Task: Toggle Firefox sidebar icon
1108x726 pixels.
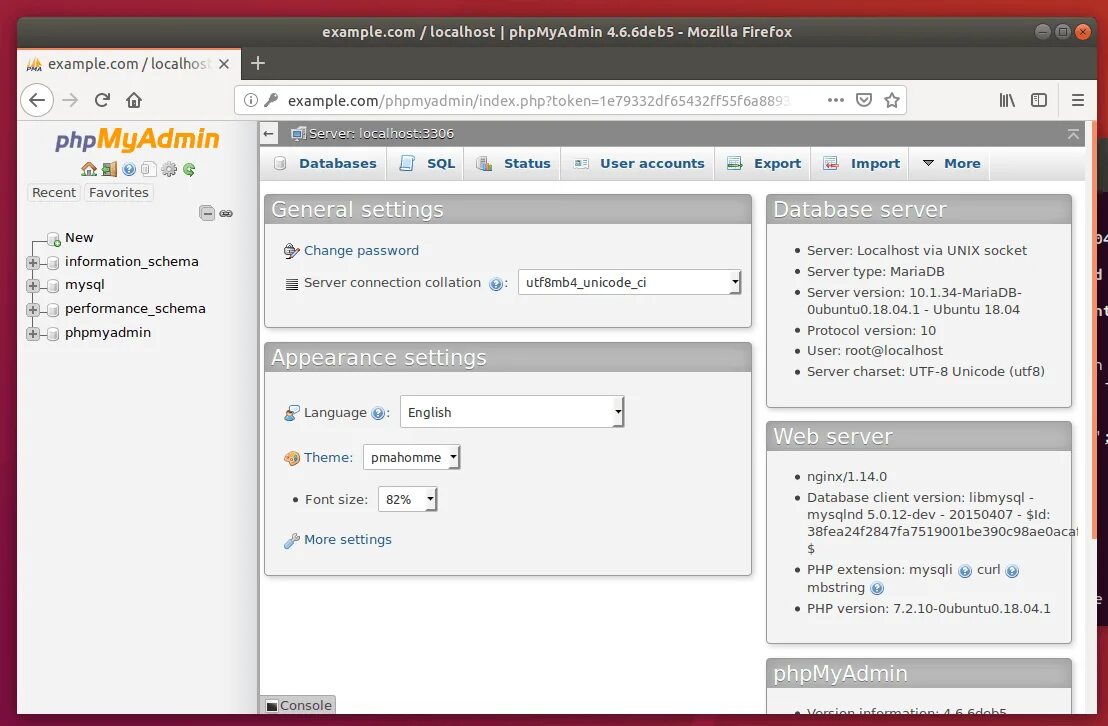Action: (x=1039, y=100)
